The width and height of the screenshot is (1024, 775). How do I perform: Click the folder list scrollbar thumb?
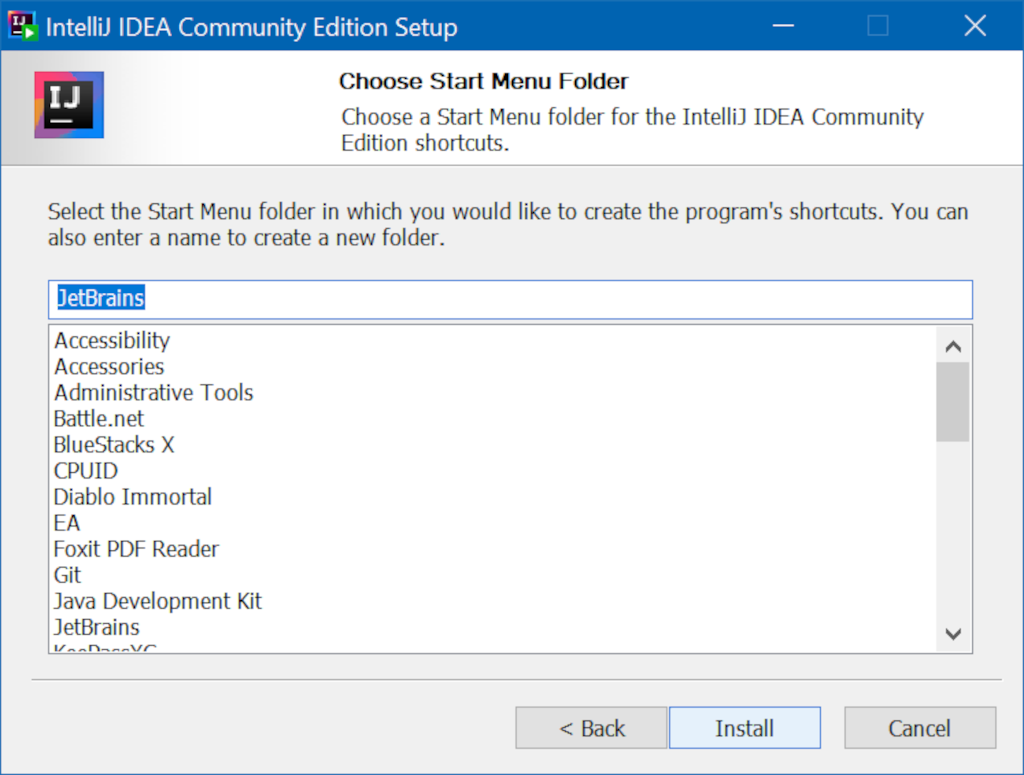pos(953,402)
